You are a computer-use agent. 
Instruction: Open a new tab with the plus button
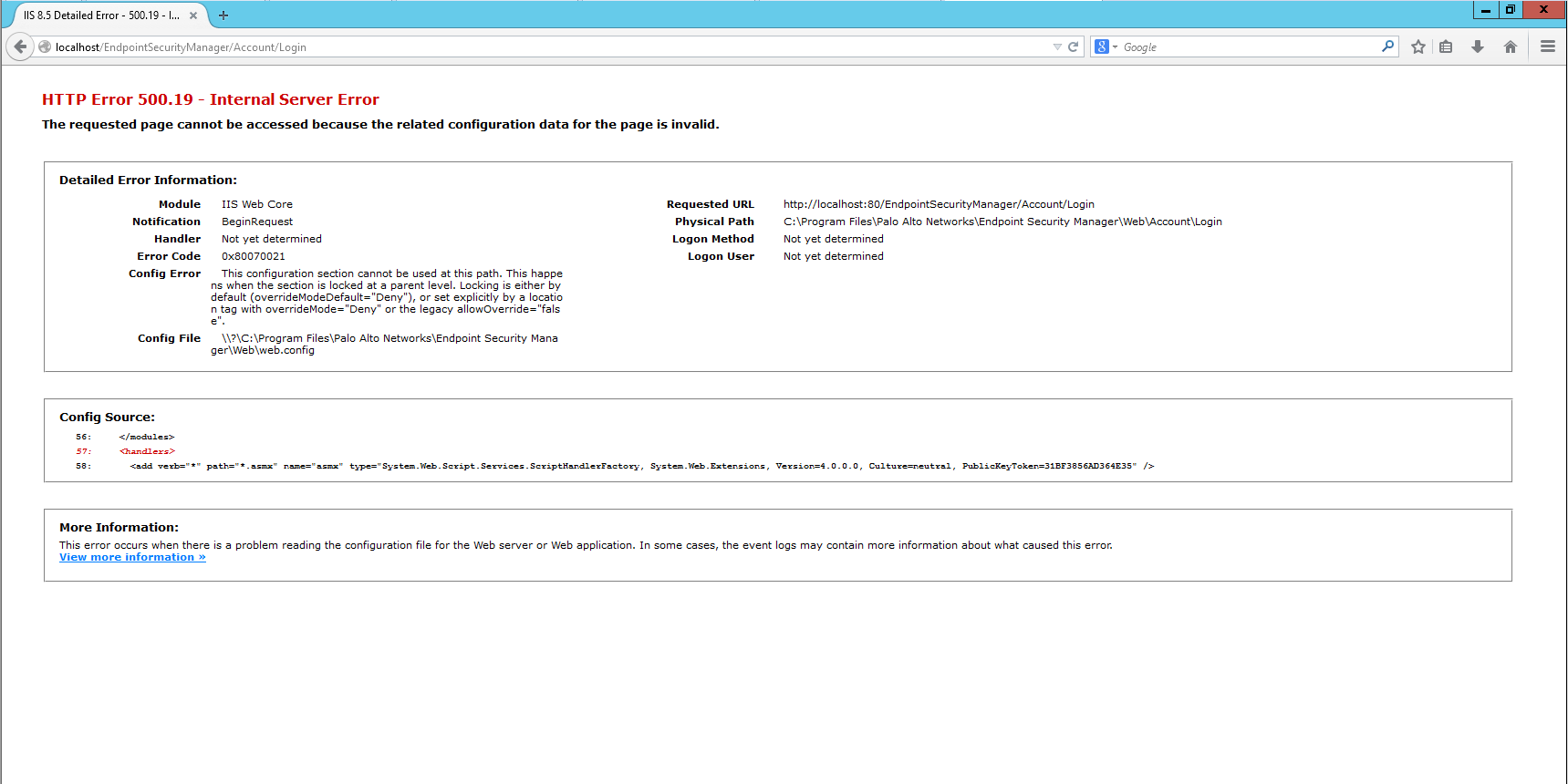(223, 15)
